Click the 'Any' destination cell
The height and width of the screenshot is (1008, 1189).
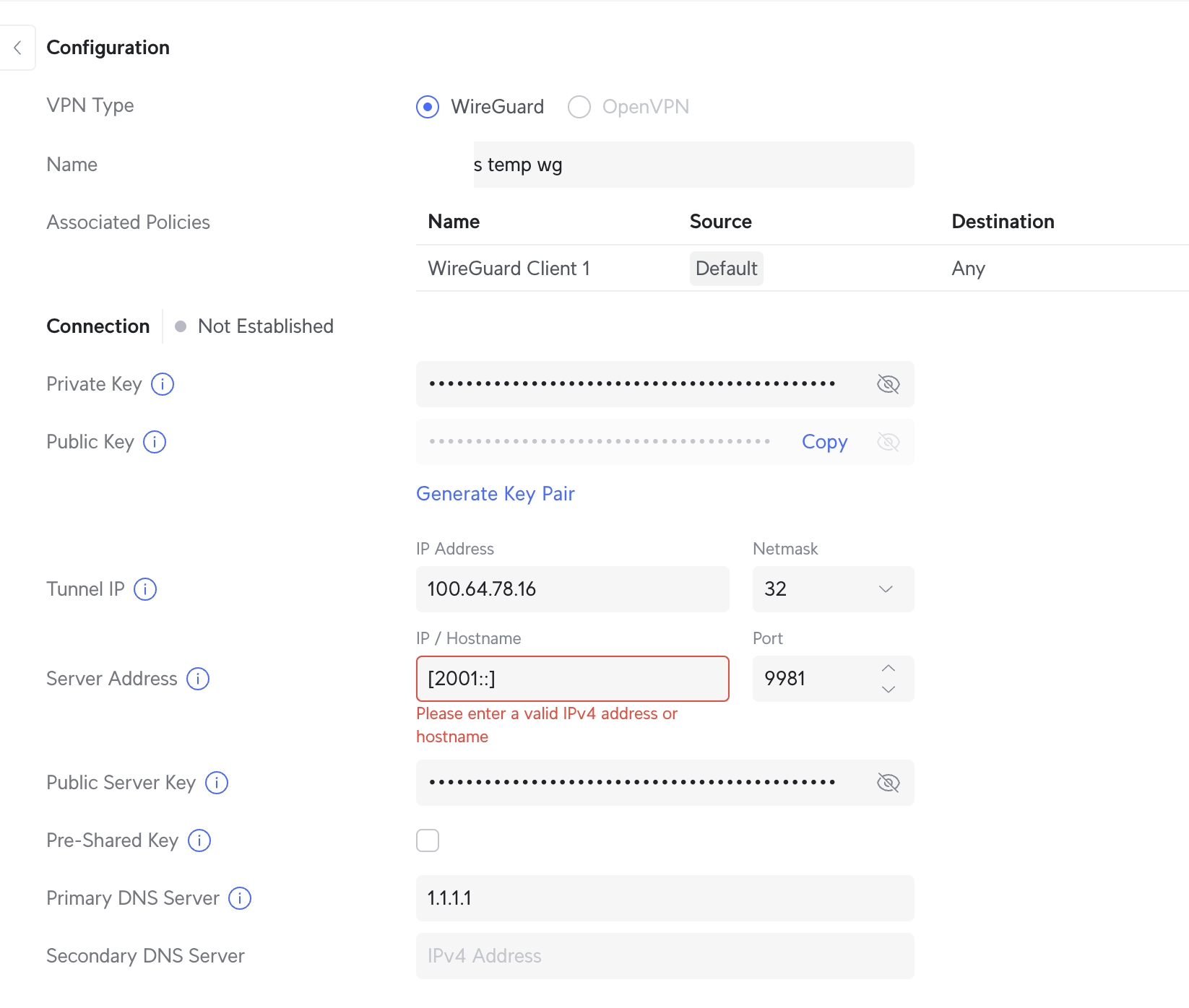(x=968, y=269)
